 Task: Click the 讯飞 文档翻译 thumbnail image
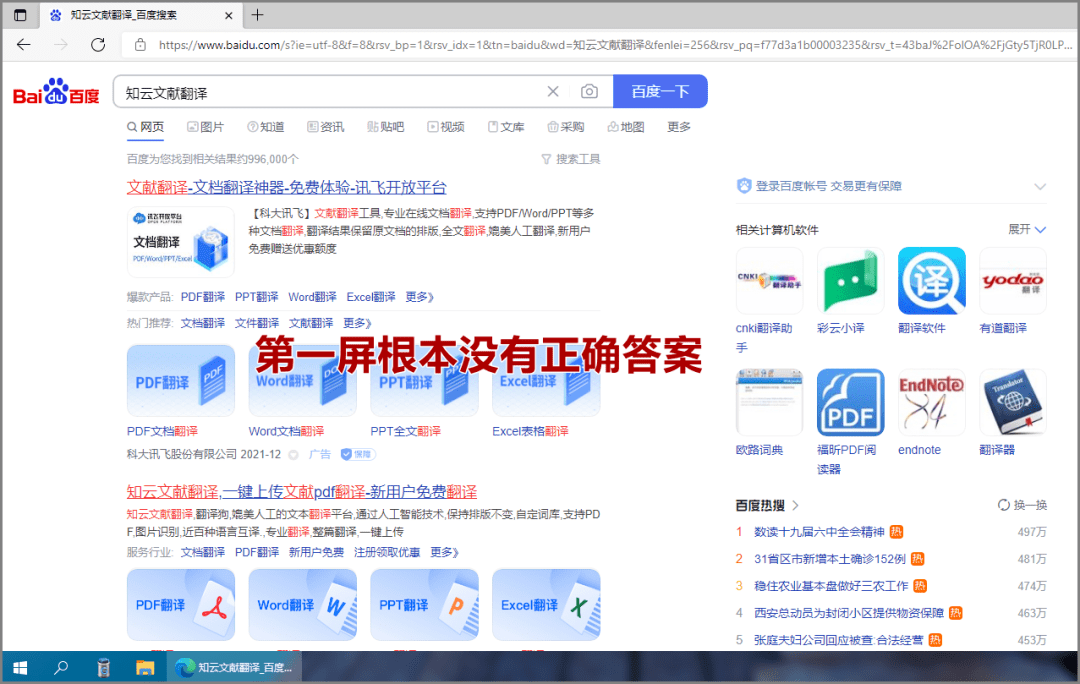[x=180, y=242]
